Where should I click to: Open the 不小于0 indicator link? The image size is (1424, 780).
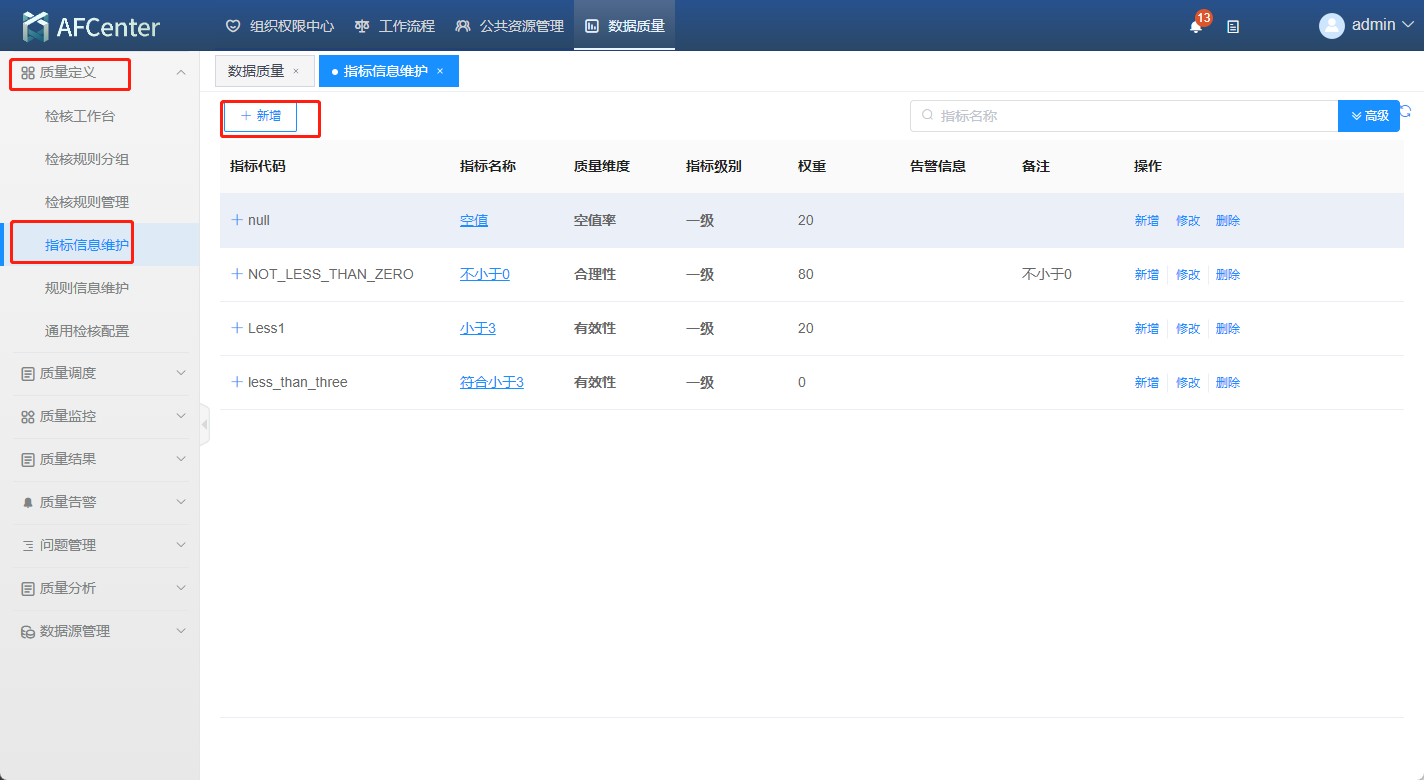click(x=485, y=274)
